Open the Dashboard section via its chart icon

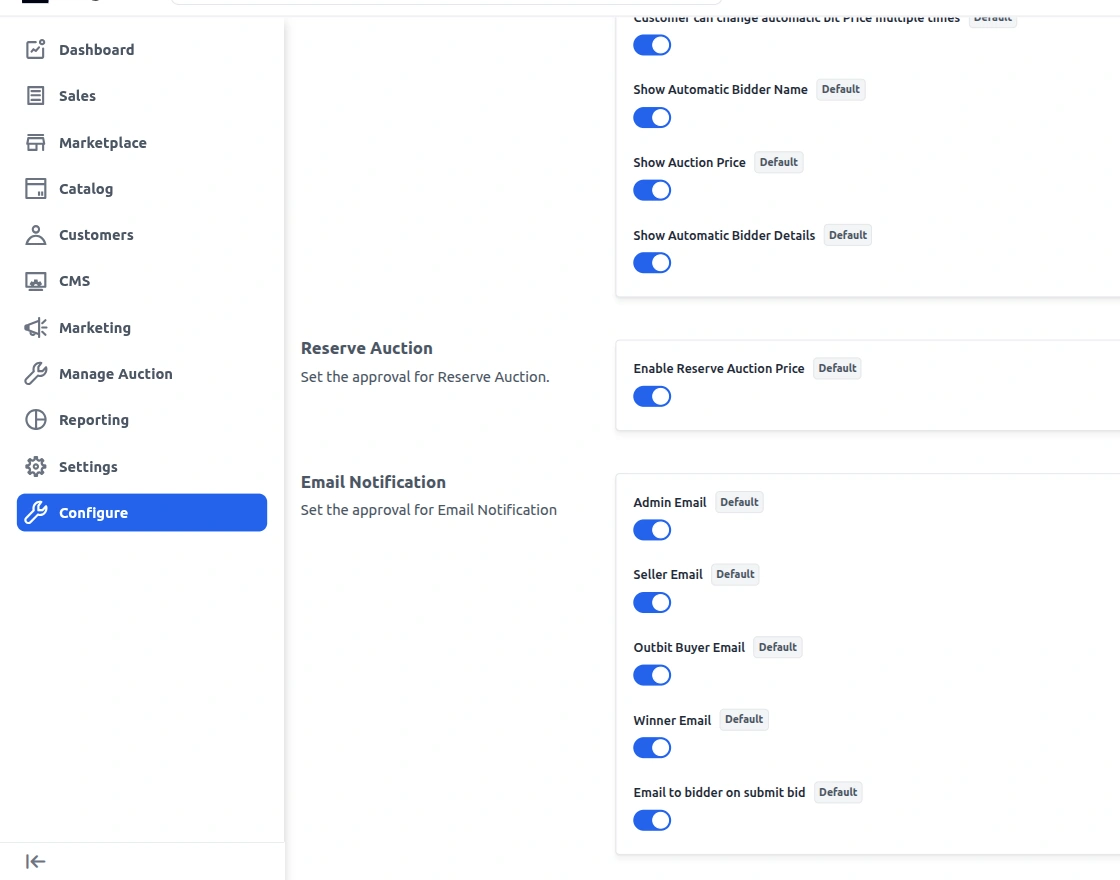[x=34, y=49]
